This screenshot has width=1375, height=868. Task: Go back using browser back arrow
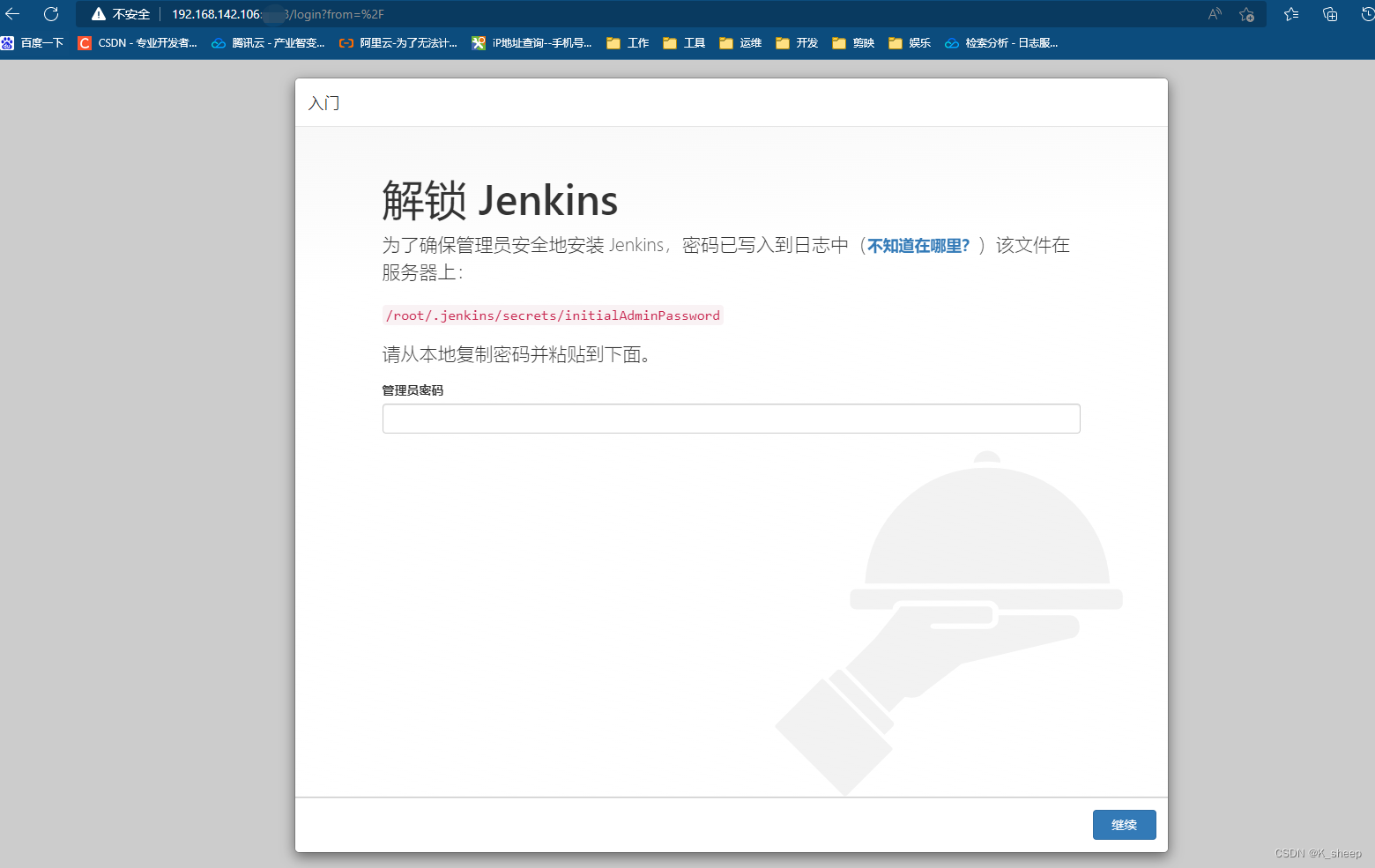point(12,14)
